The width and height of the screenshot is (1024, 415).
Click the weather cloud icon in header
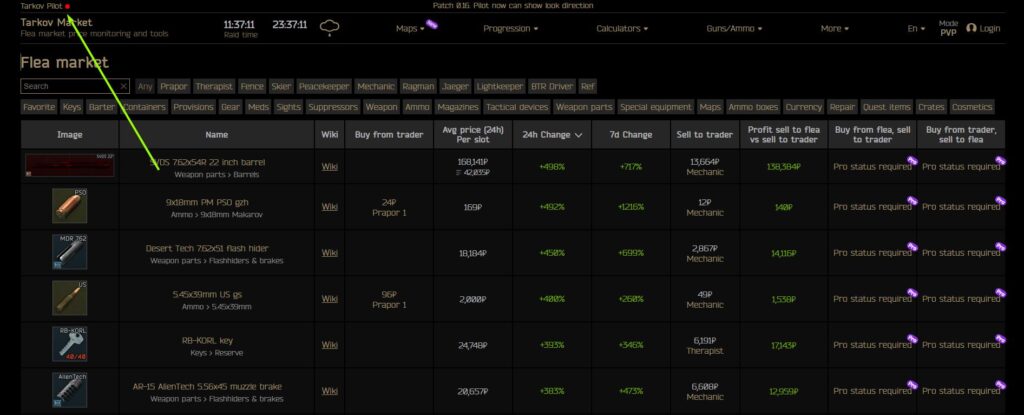(330, 28)
